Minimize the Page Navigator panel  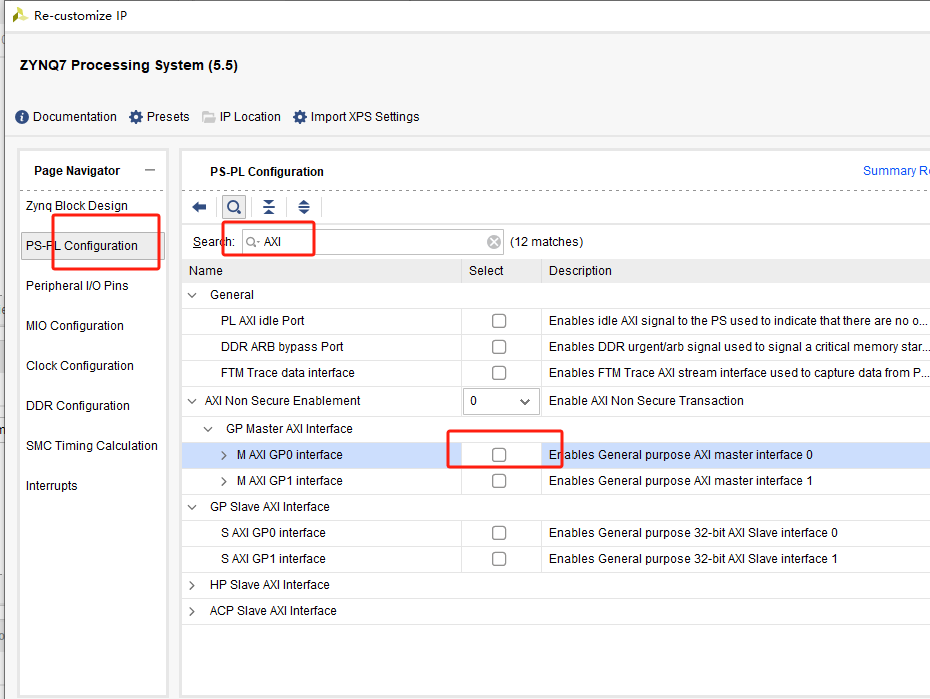pyautogui.click(x=150, y=170)
